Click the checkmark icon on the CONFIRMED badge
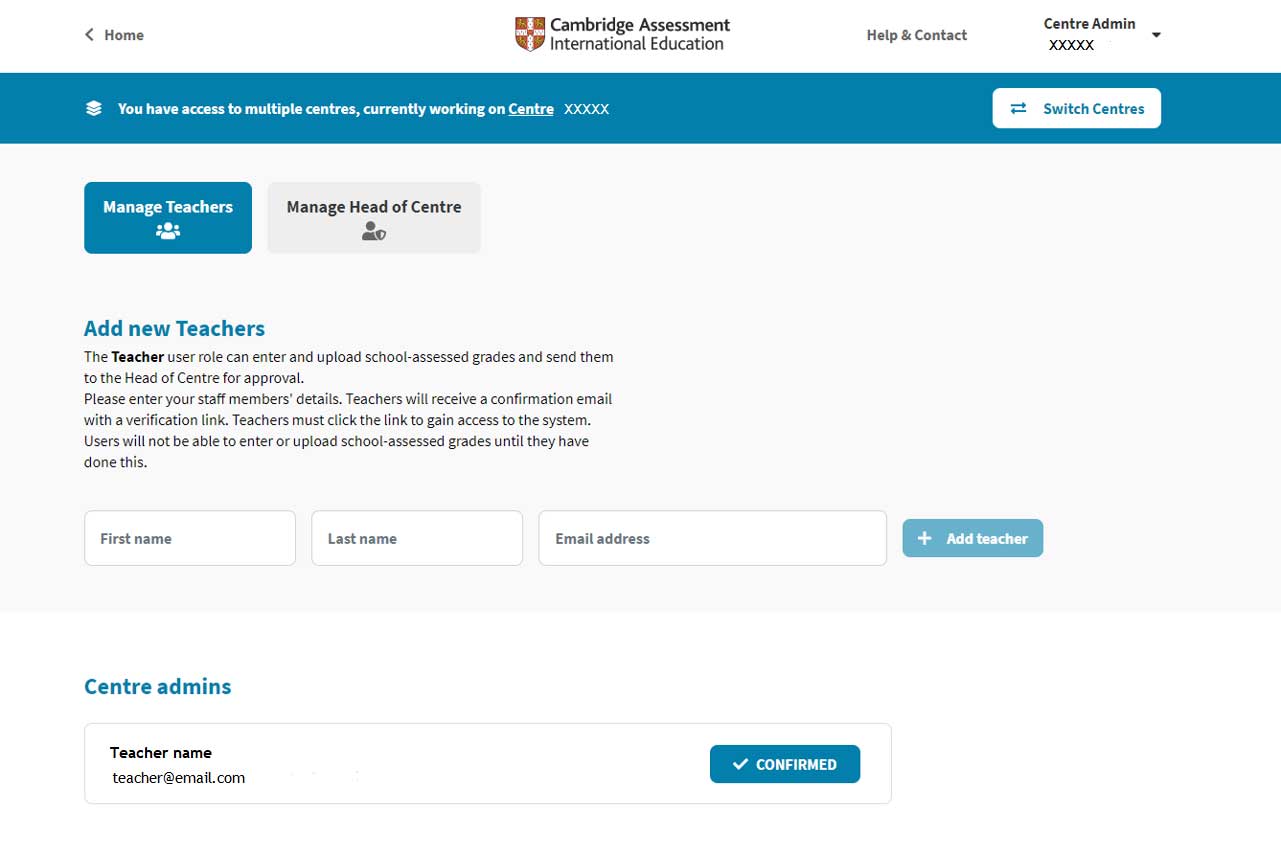 tap(740, 764)
